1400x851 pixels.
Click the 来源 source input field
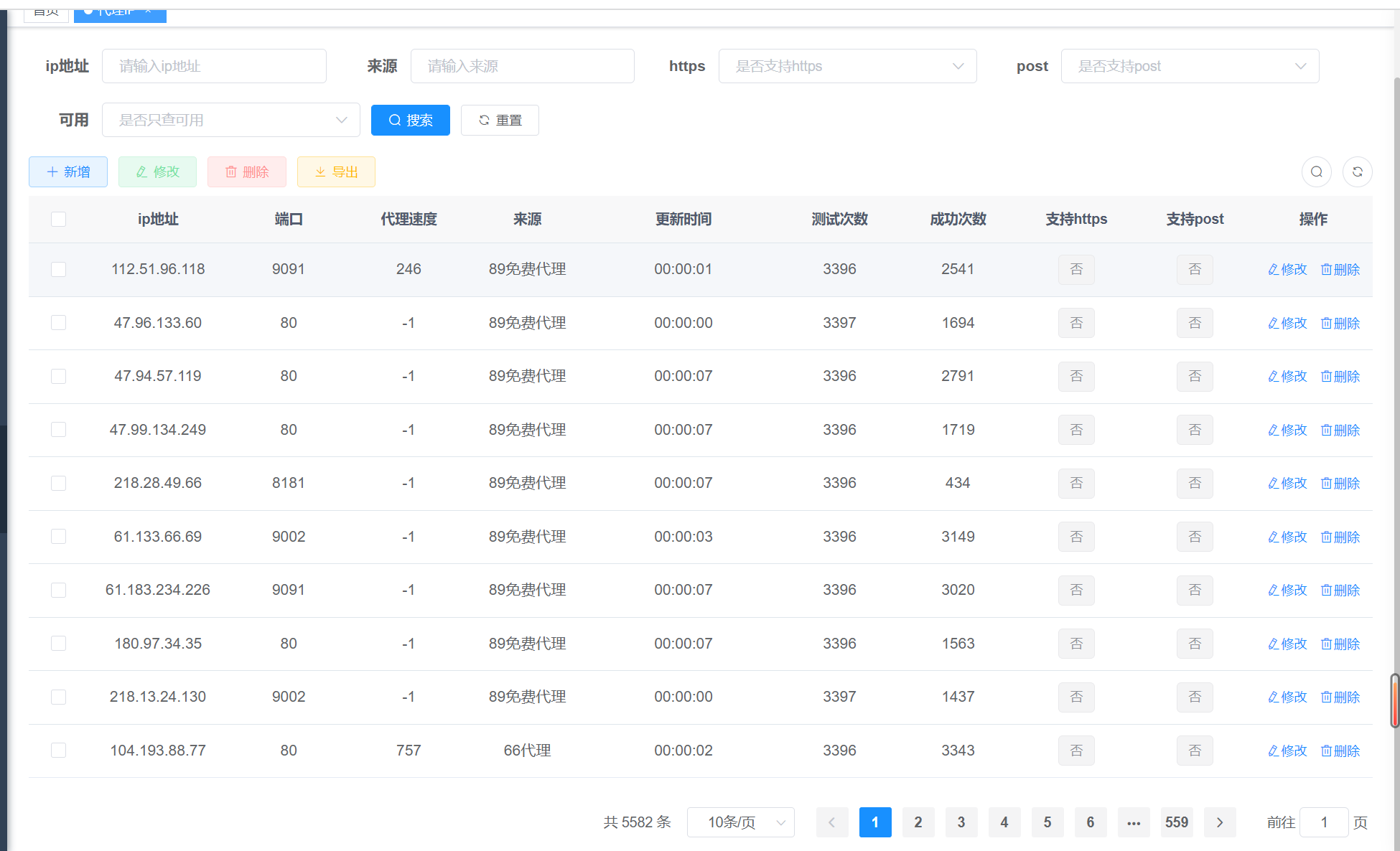522,66
